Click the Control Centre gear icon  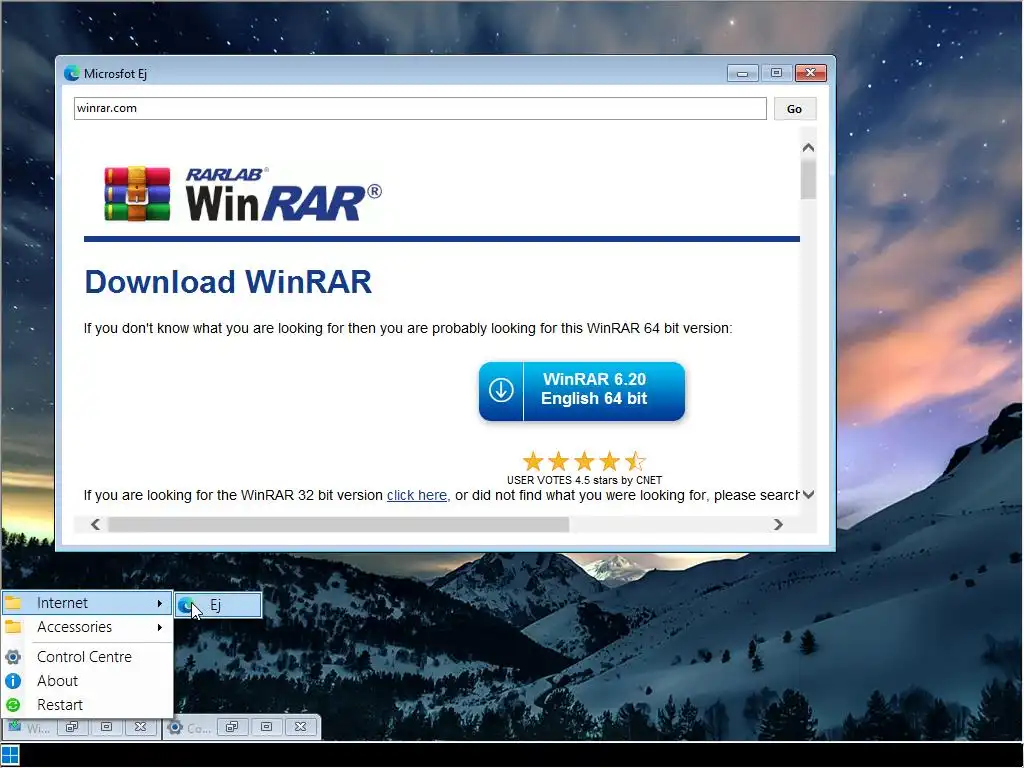[x=13, y=656]
